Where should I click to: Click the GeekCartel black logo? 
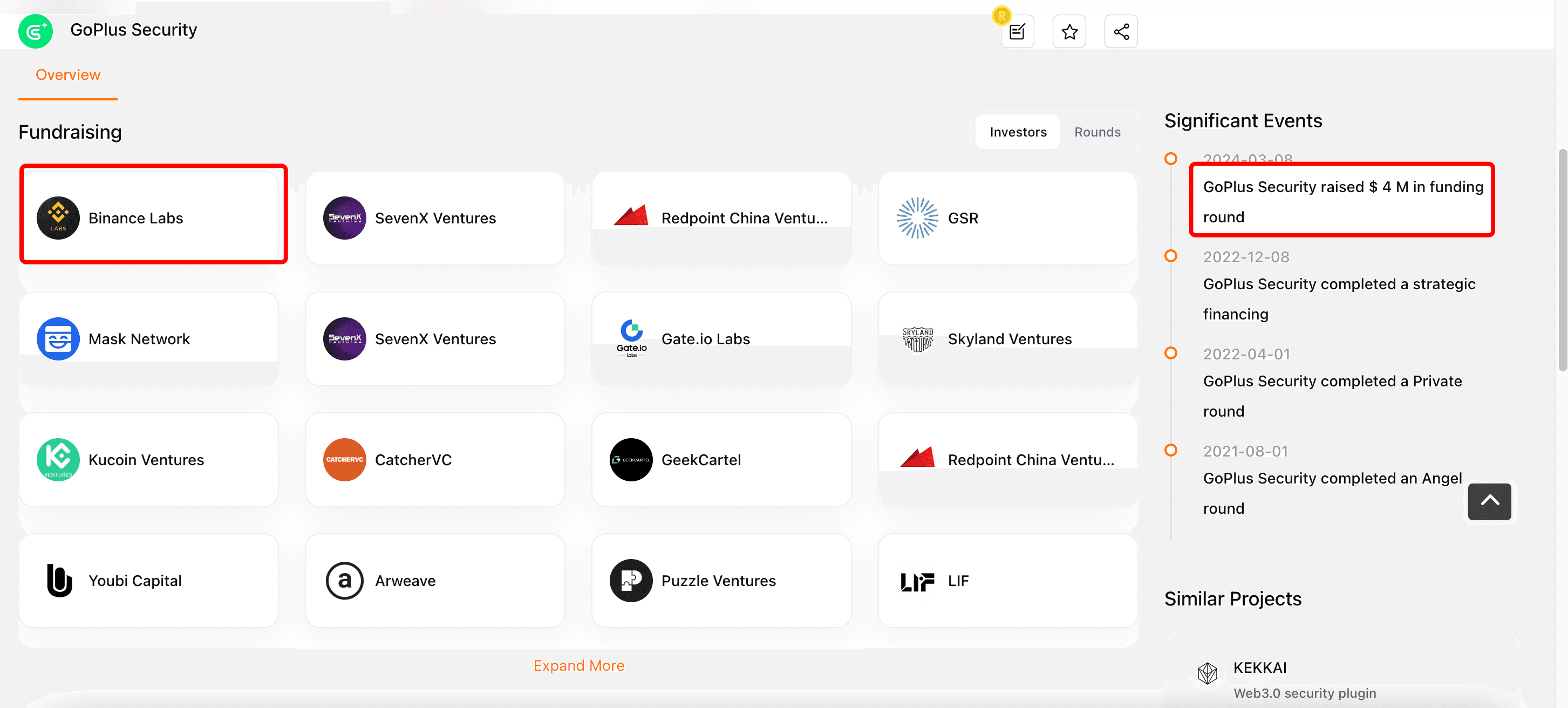[631, 460]
